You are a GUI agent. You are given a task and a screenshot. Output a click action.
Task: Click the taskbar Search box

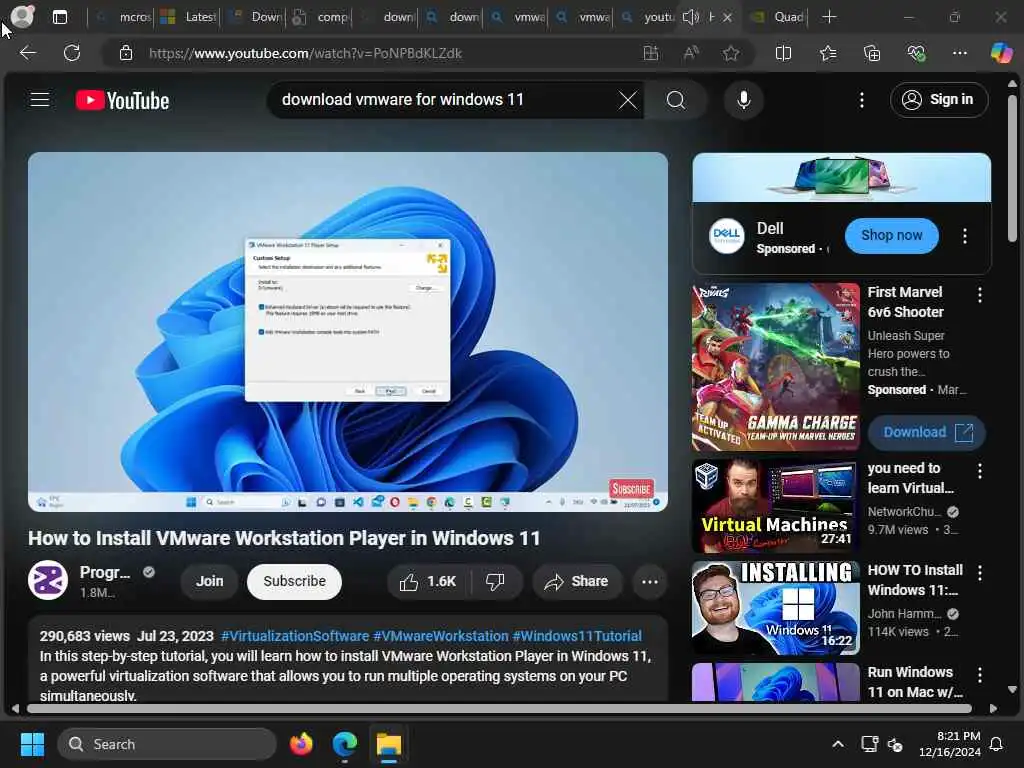click(x=167, y=744)
